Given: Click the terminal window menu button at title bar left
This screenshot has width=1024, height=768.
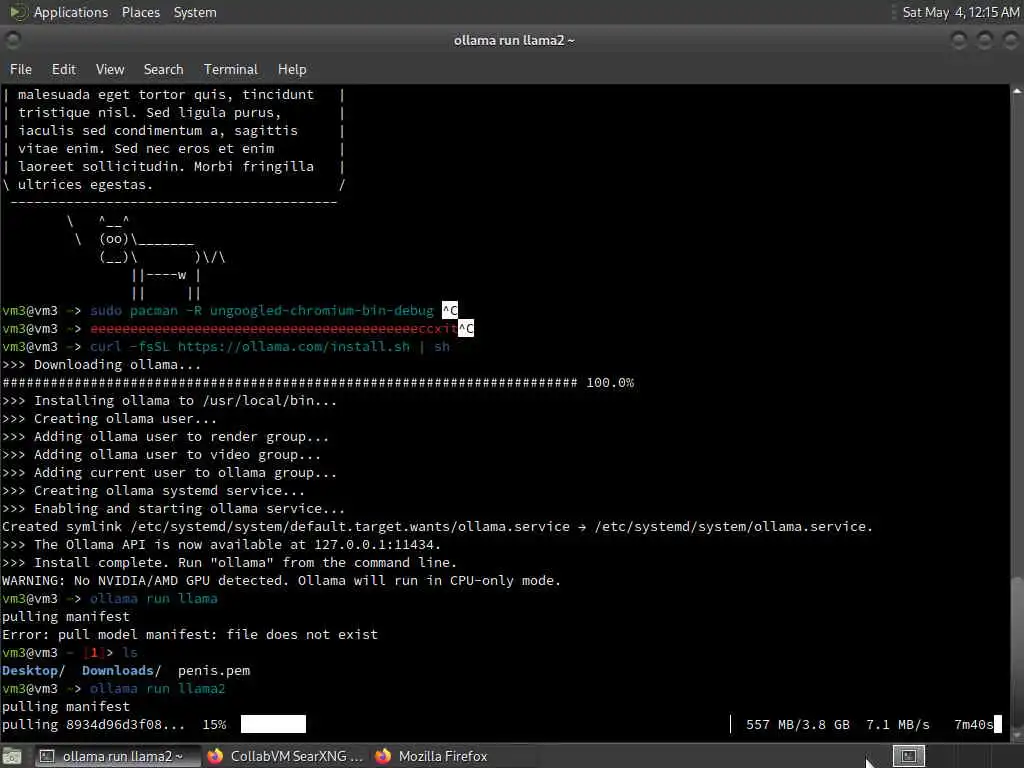Looking at the screenshot, I should tap(12, 40).
